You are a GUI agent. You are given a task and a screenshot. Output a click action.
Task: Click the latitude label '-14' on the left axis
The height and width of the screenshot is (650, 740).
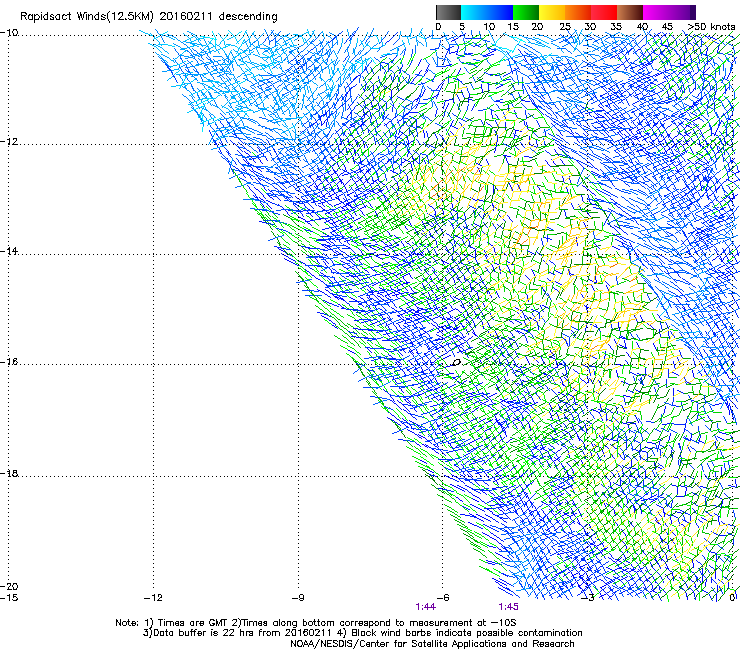point(9,251)
